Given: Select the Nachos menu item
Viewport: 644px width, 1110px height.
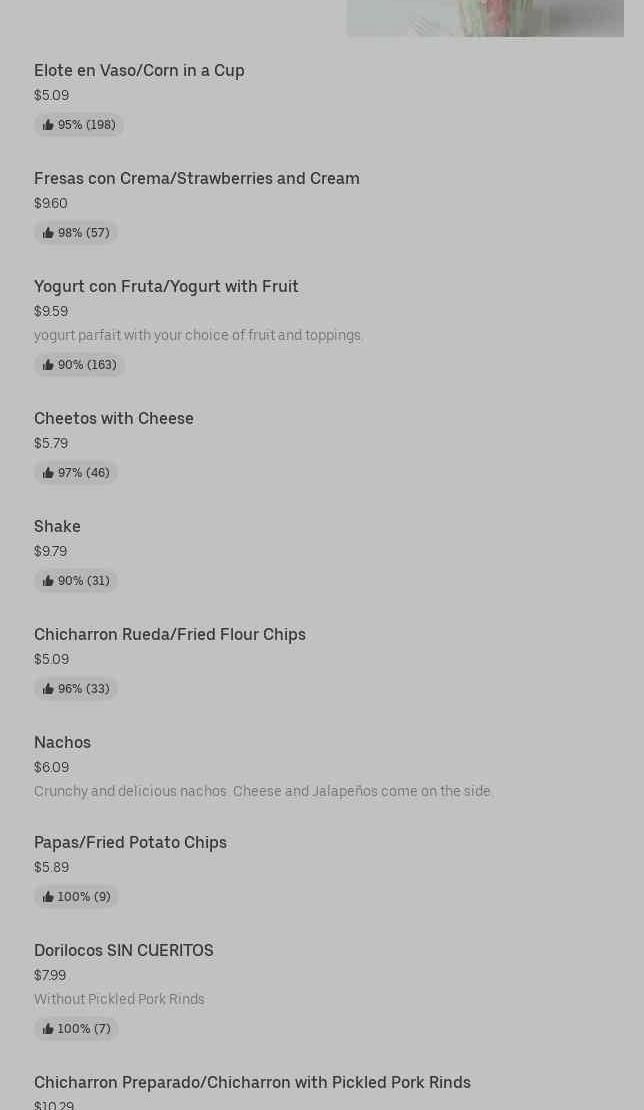Looking at the screenshot, I should point(62,742).
